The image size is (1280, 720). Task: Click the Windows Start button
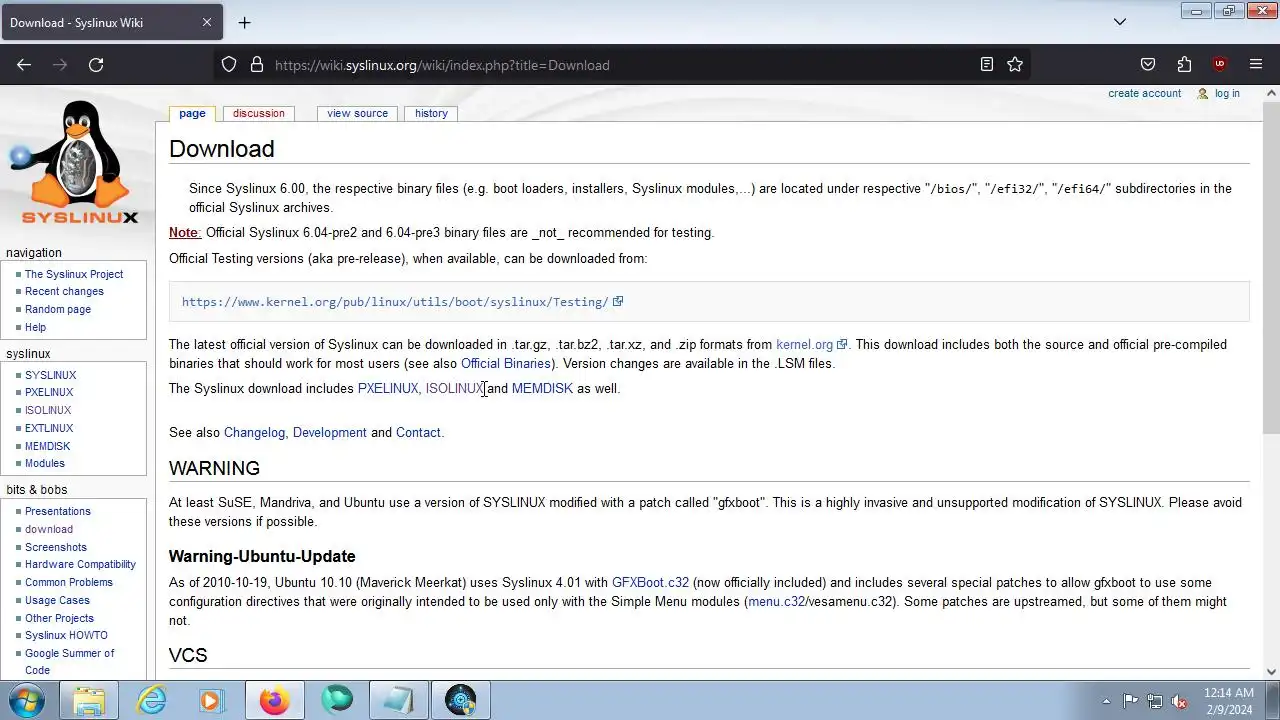(x=27, y=700)
